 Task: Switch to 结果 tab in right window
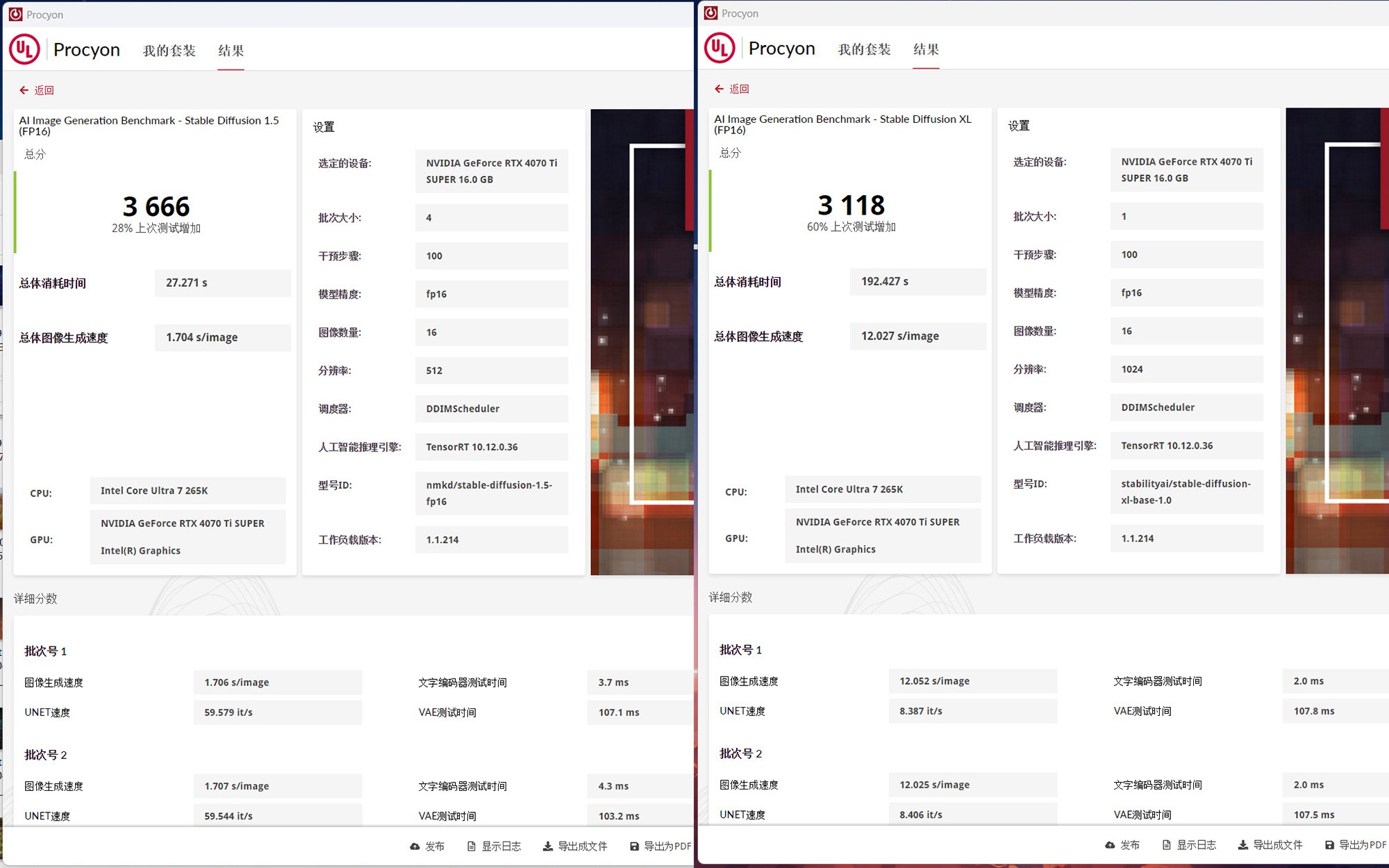926,49
